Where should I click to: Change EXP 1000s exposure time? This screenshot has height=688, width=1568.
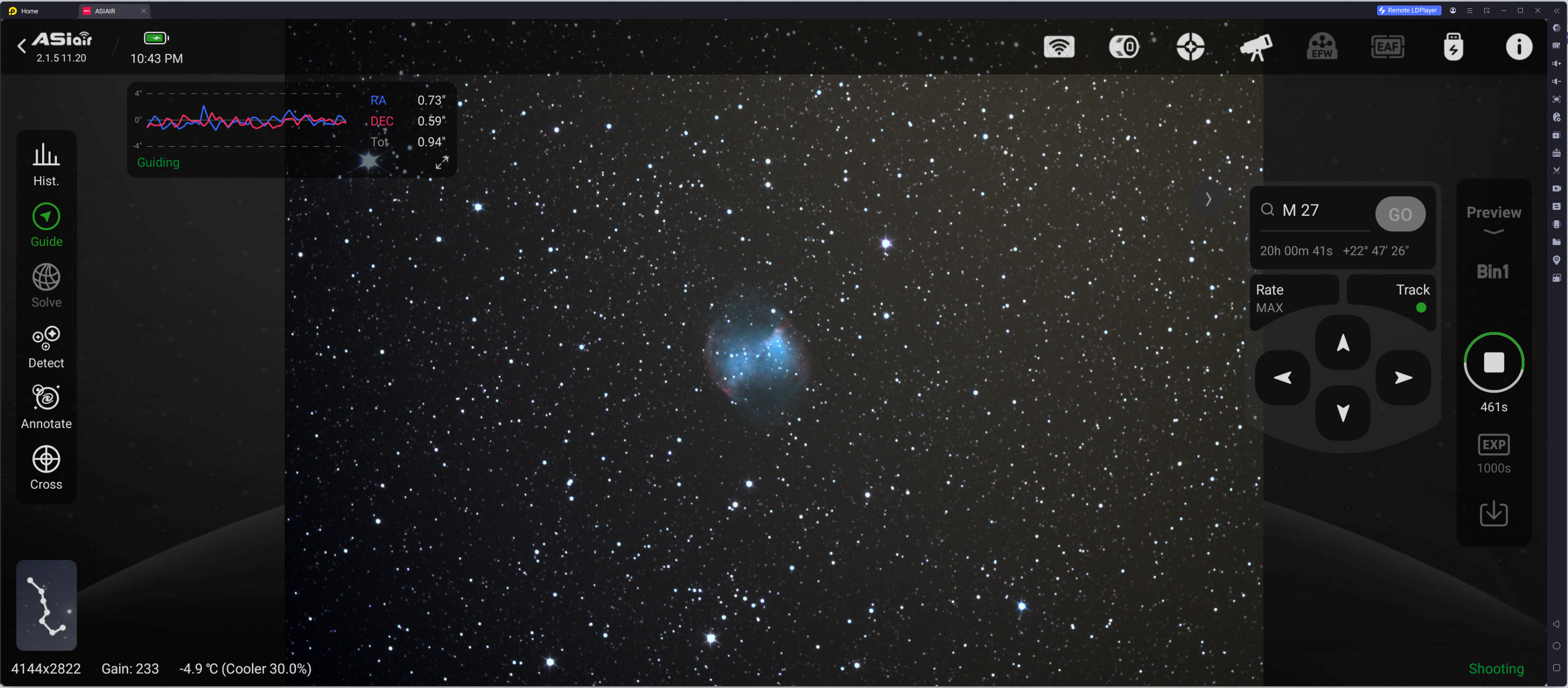[x=1494, y=453]
